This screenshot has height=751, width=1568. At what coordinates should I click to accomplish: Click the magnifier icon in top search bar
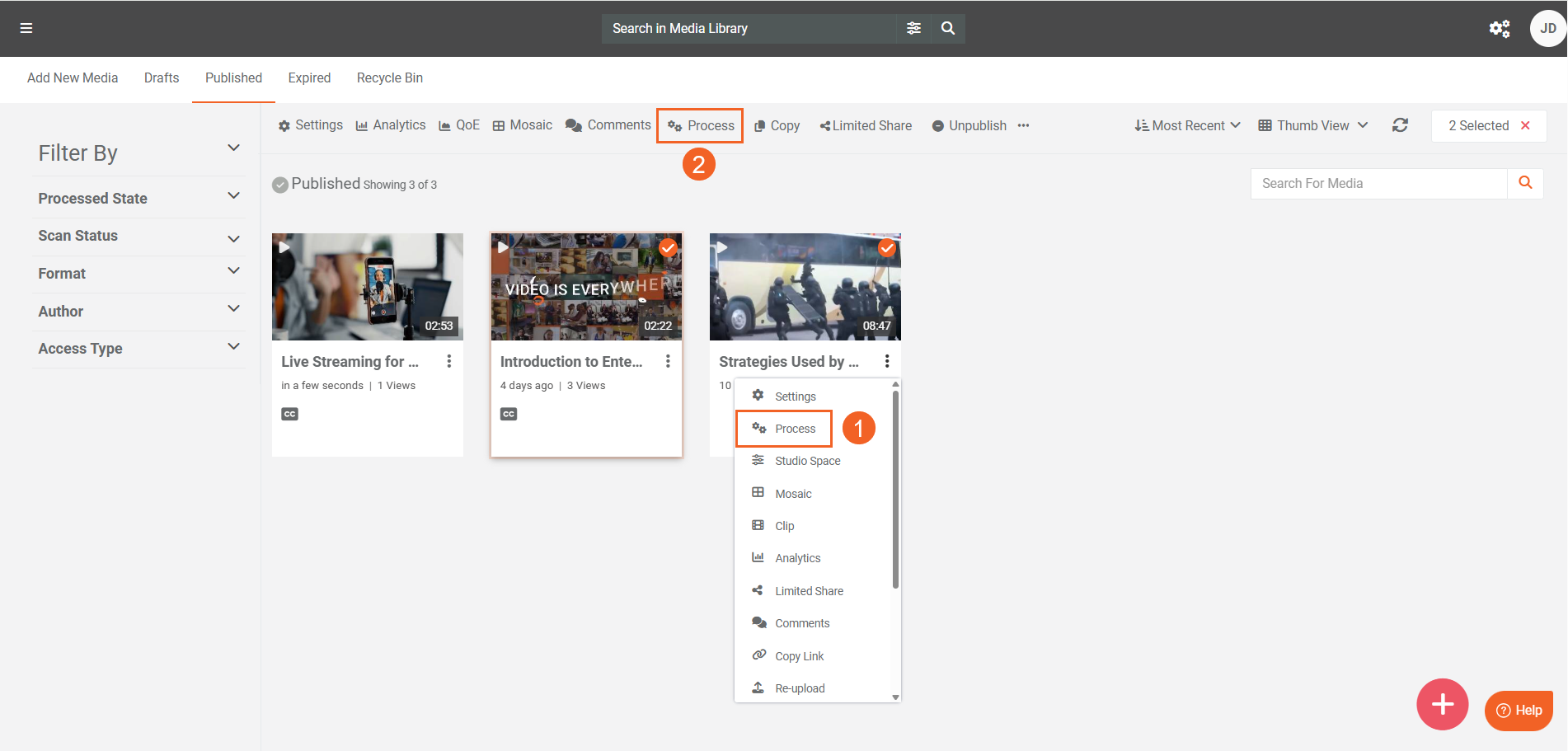point(948,28)
